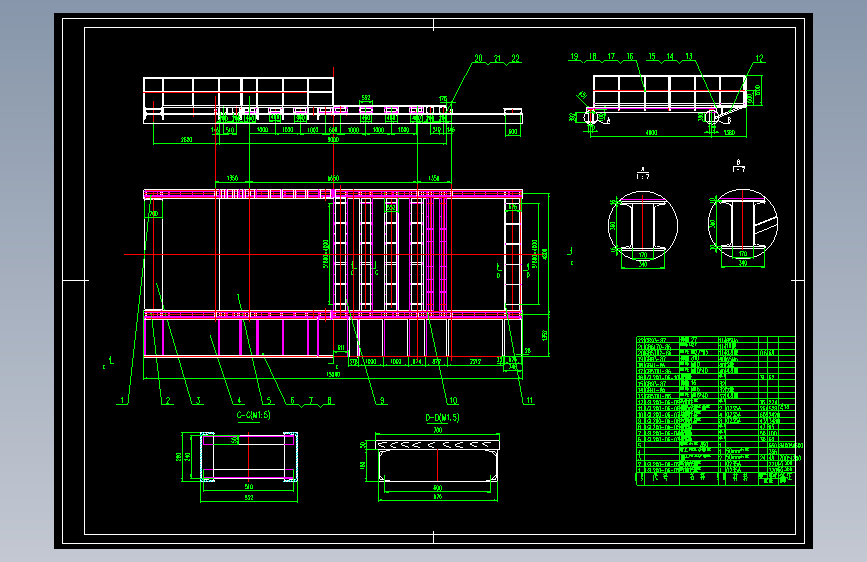Screen dimensions: 867x562
Task: Click the "400" dimension in D-D section
Action: pyautogui.click(x=437, y=488)
